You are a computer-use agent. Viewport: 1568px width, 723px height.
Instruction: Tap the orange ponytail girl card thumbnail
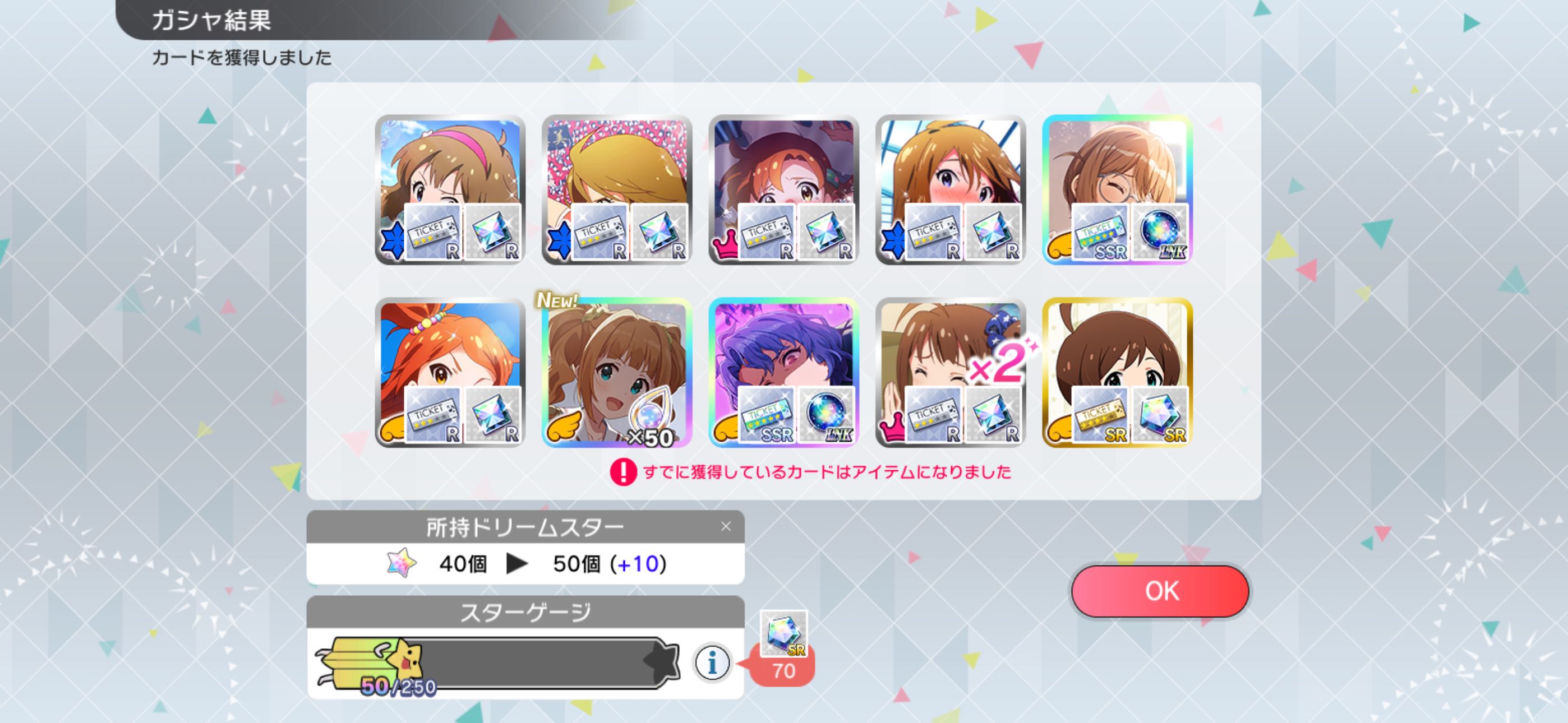tap(450, 373)
